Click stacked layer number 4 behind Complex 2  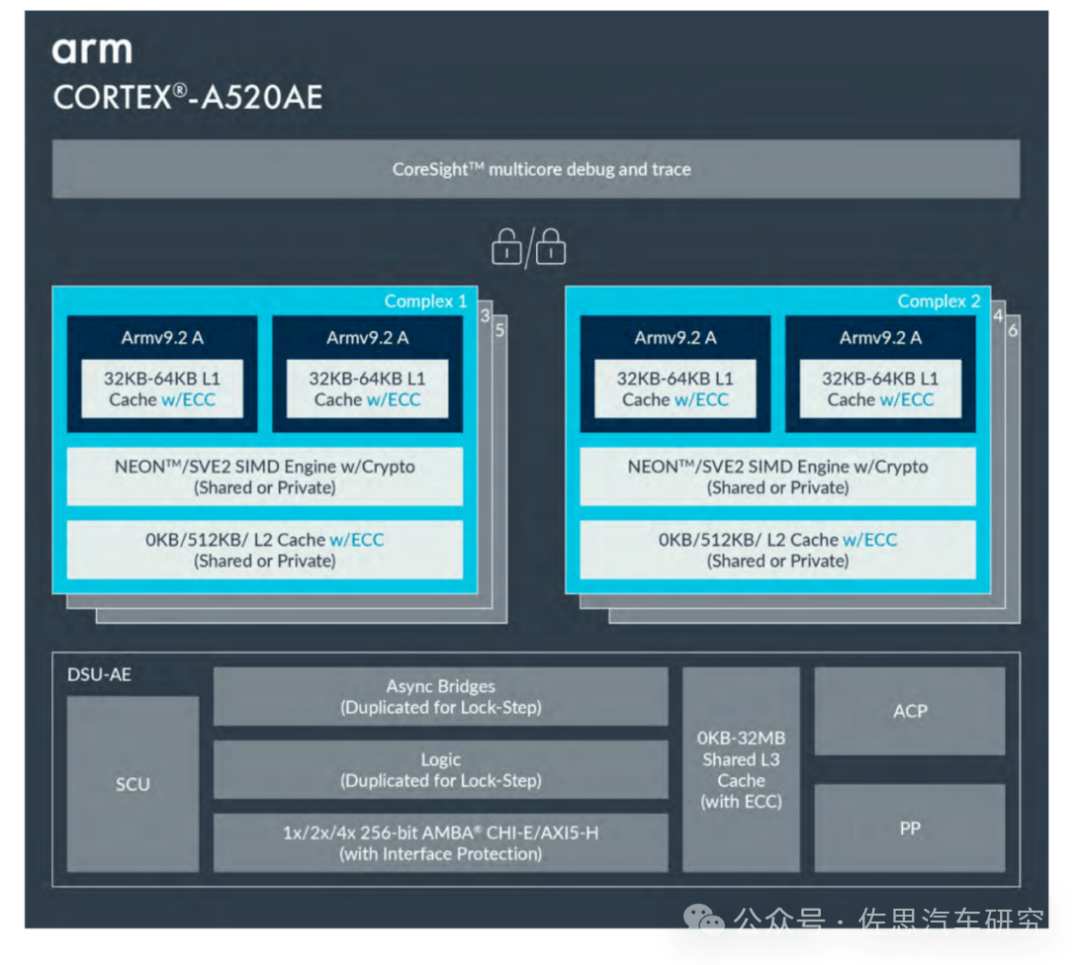click(998, 315)
